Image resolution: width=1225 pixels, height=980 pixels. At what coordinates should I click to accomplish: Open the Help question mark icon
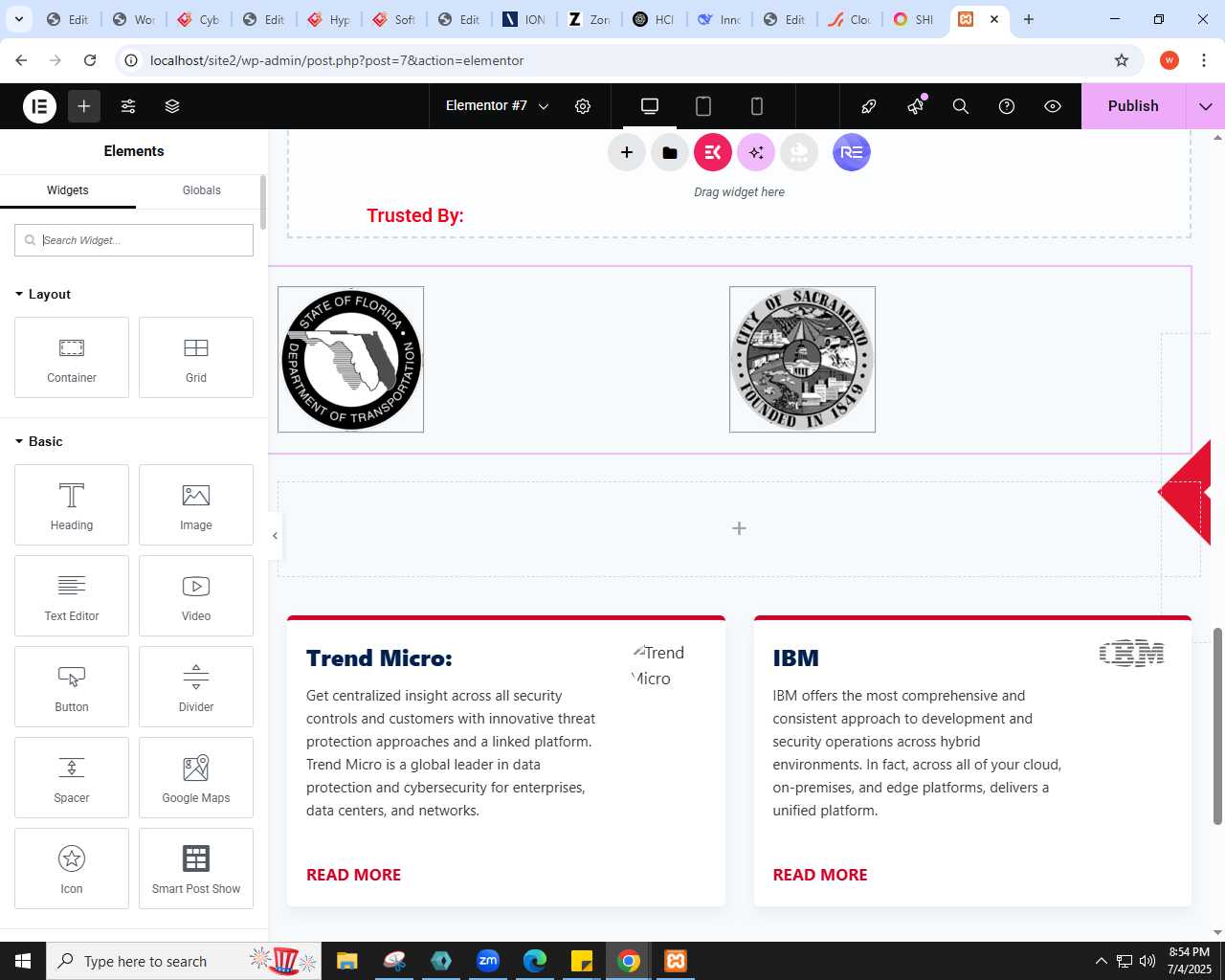pos(1007,106)
